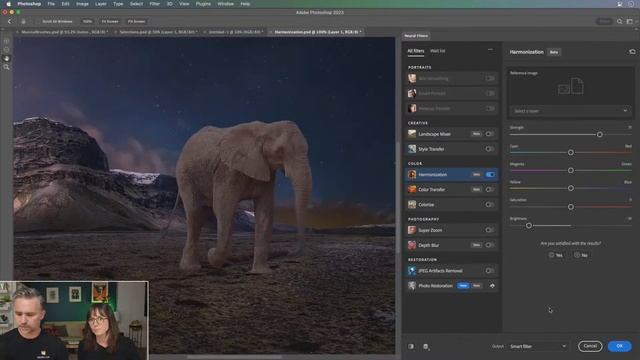
Task: Click the Style Transfer filter thumbnail icon
Action: 412,149
